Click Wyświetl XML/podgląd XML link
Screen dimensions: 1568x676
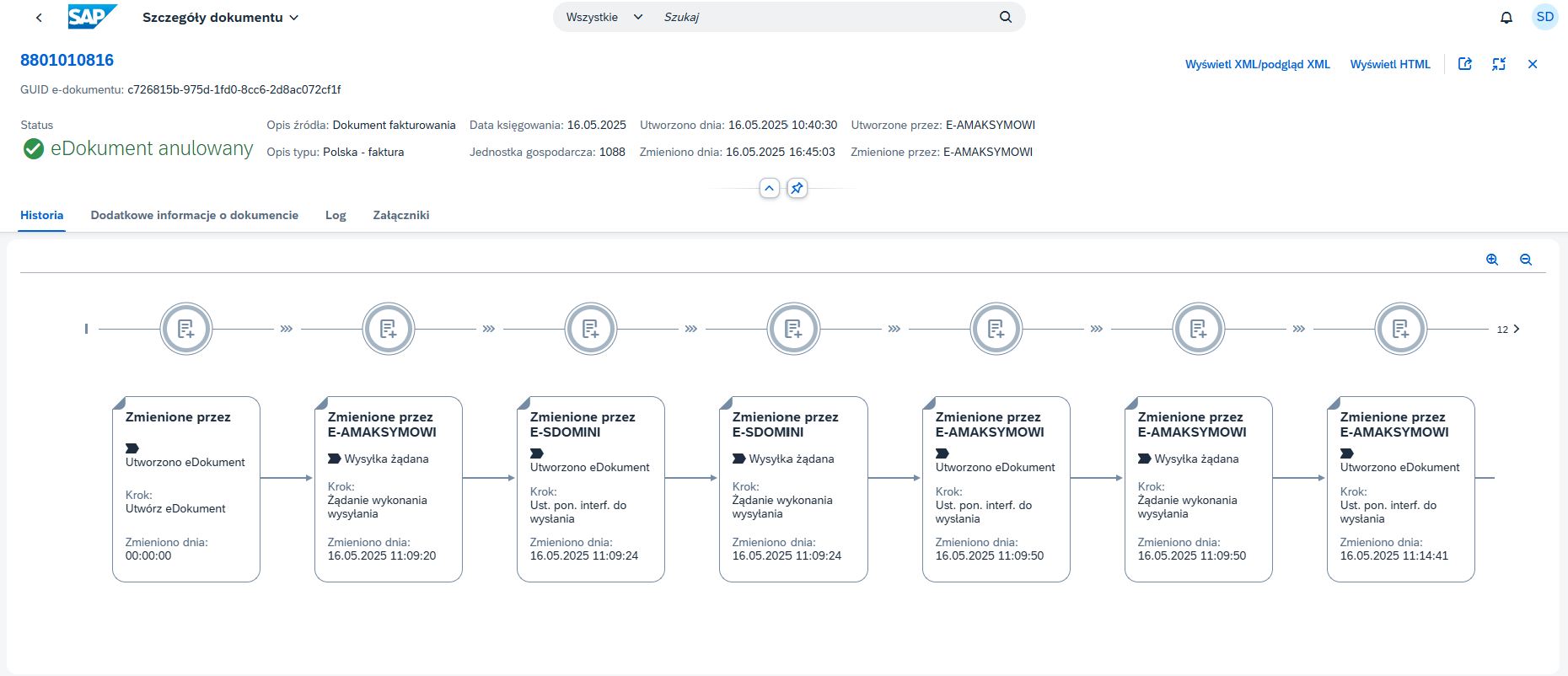[1257, 64]
